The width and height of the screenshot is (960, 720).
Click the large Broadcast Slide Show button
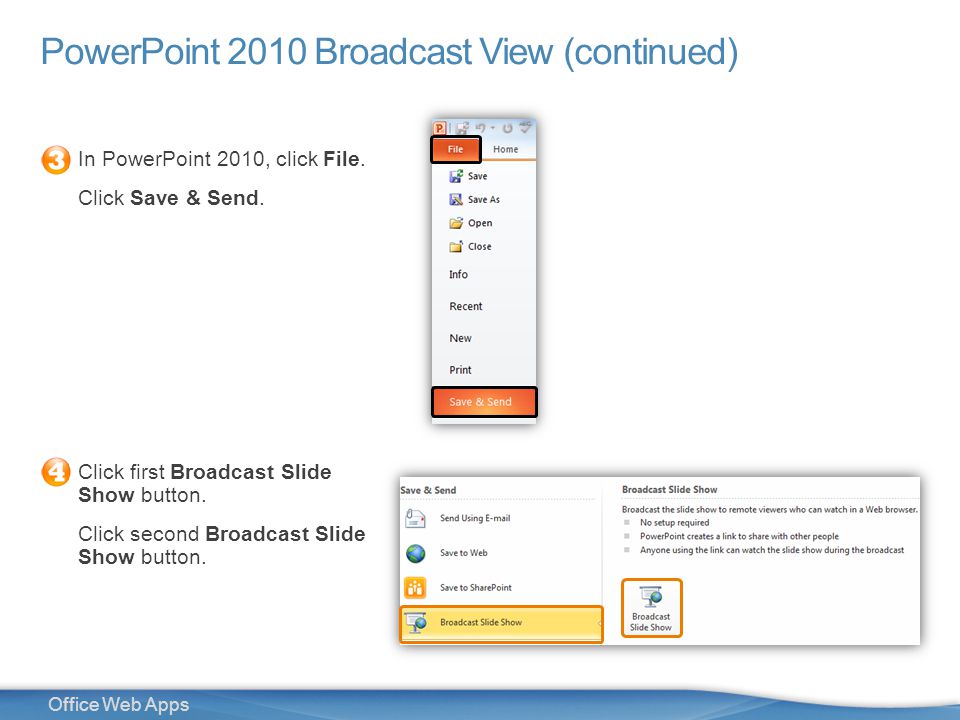(x=651, y=608)
